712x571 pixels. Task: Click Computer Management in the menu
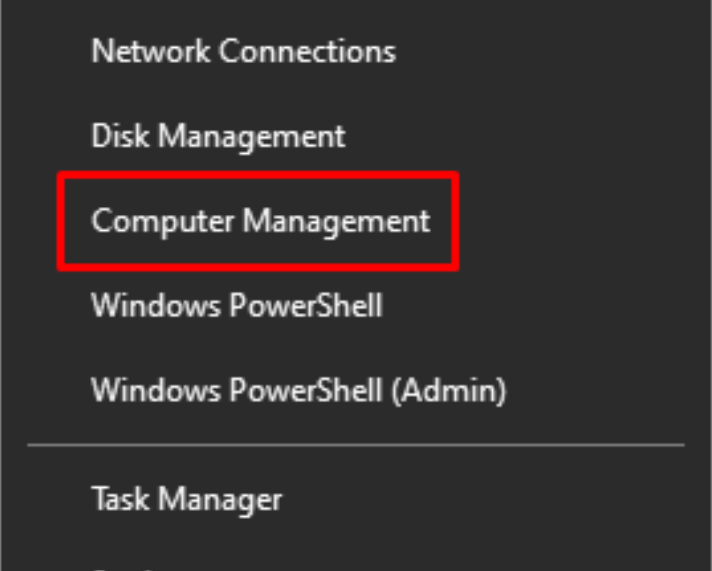pyautogui.click(x=260, y=220)
